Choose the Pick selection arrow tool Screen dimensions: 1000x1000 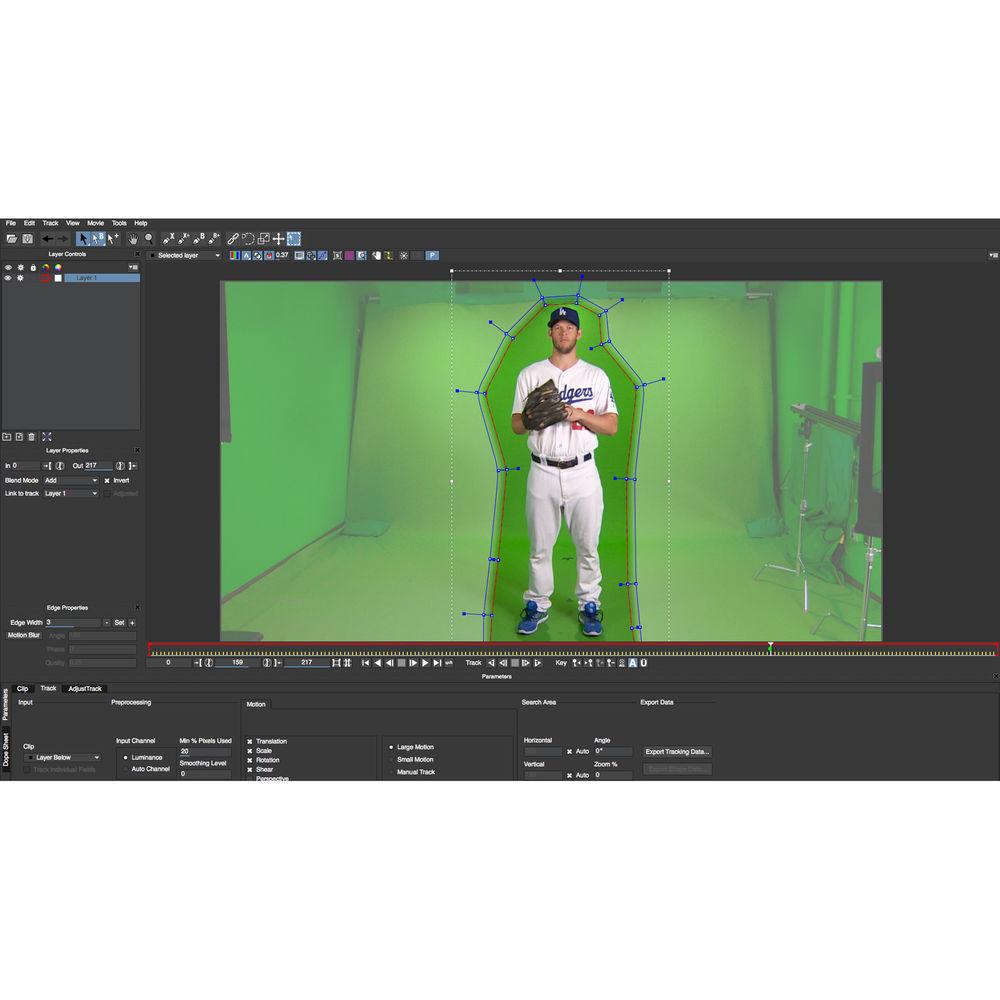(84, 239)
